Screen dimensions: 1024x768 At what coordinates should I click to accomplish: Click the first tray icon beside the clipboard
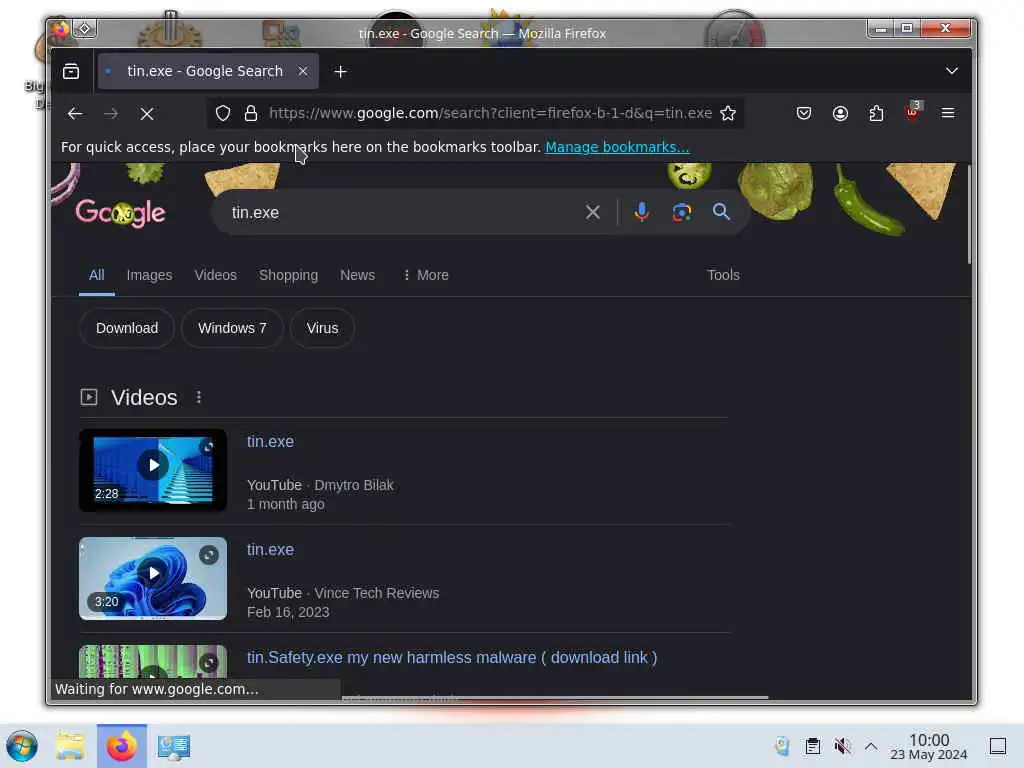[782, 746]
